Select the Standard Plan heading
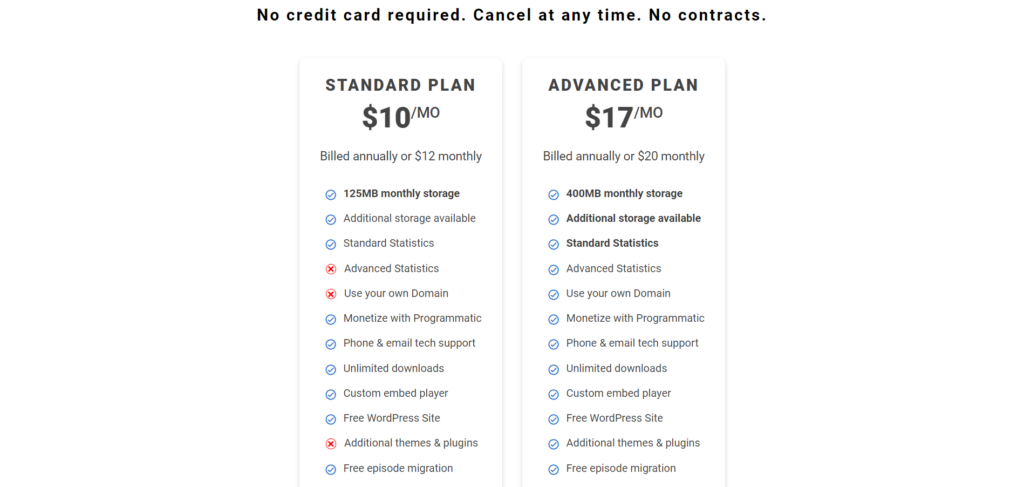 point(400,86)
